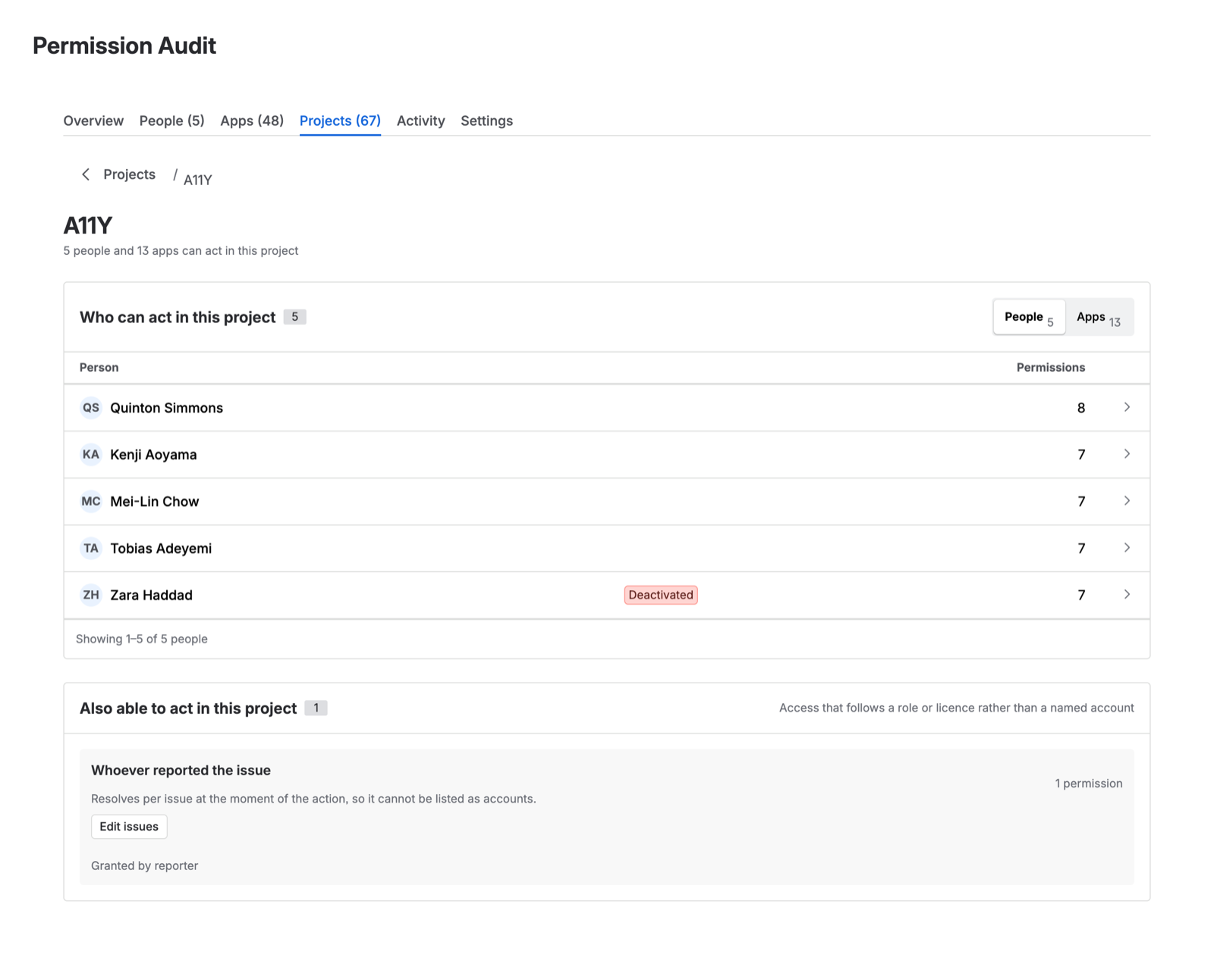Open Mei-Lin Chow name

(x=155, y=501)
